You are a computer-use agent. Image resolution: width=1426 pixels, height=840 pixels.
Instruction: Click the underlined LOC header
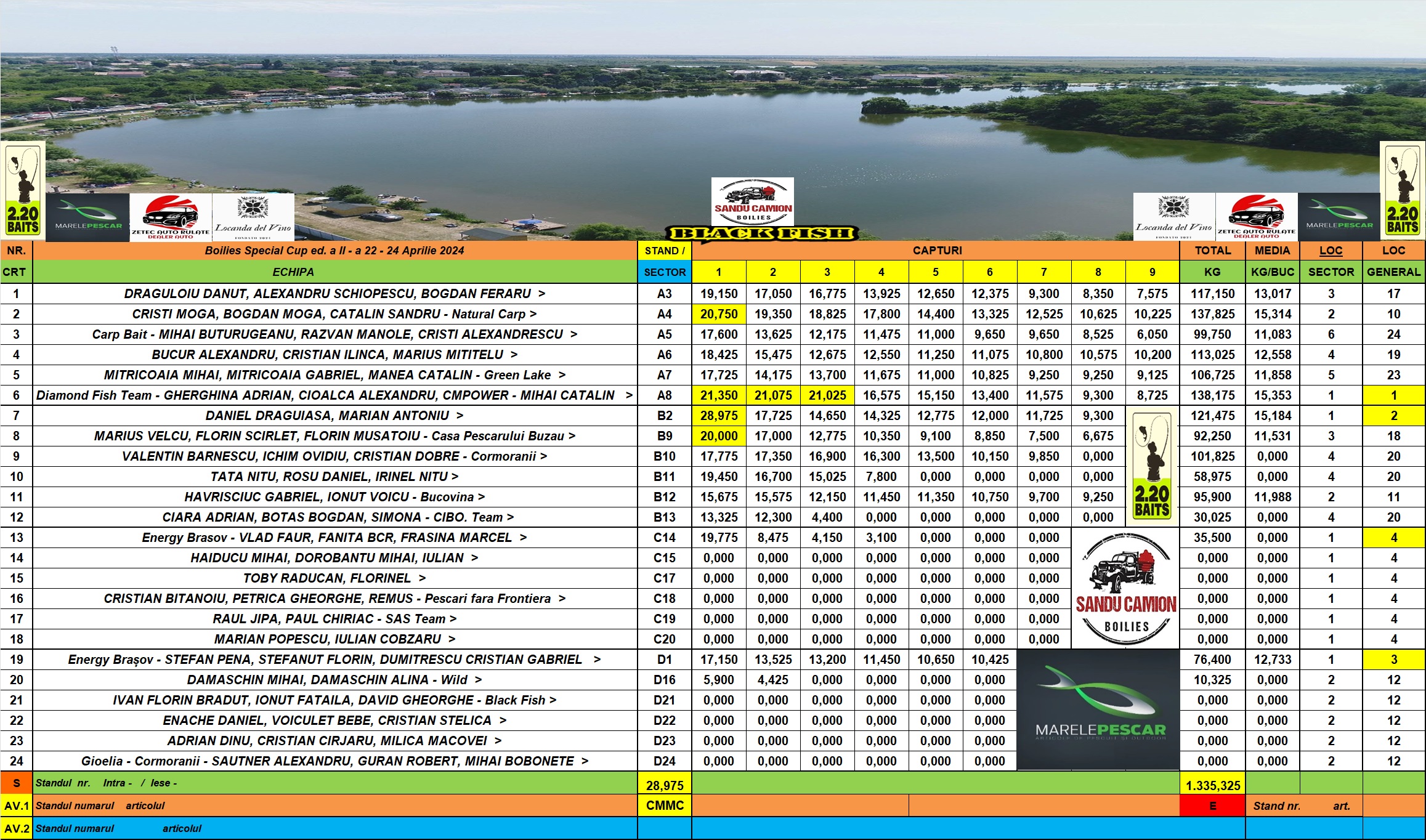point(1331,251)
